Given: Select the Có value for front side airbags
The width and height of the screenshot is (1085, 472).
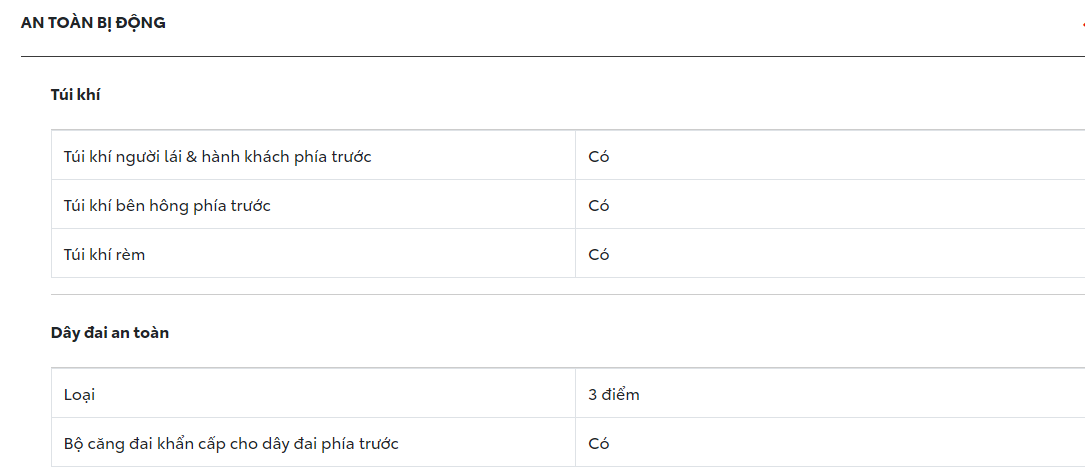Looking at the screenshot, I should point(599,206).
